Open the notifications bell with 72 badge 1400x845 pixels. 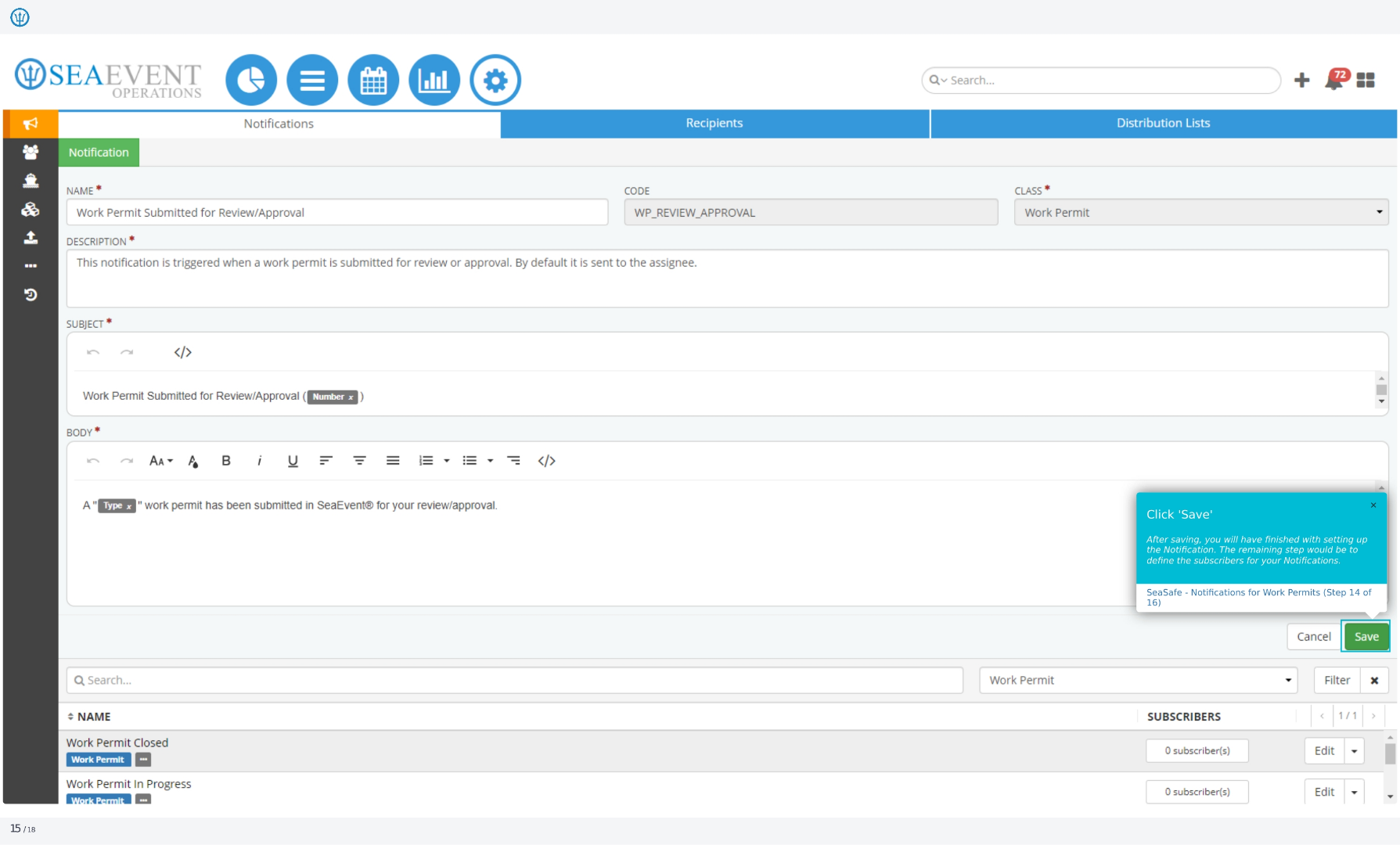pos(1336,79)
